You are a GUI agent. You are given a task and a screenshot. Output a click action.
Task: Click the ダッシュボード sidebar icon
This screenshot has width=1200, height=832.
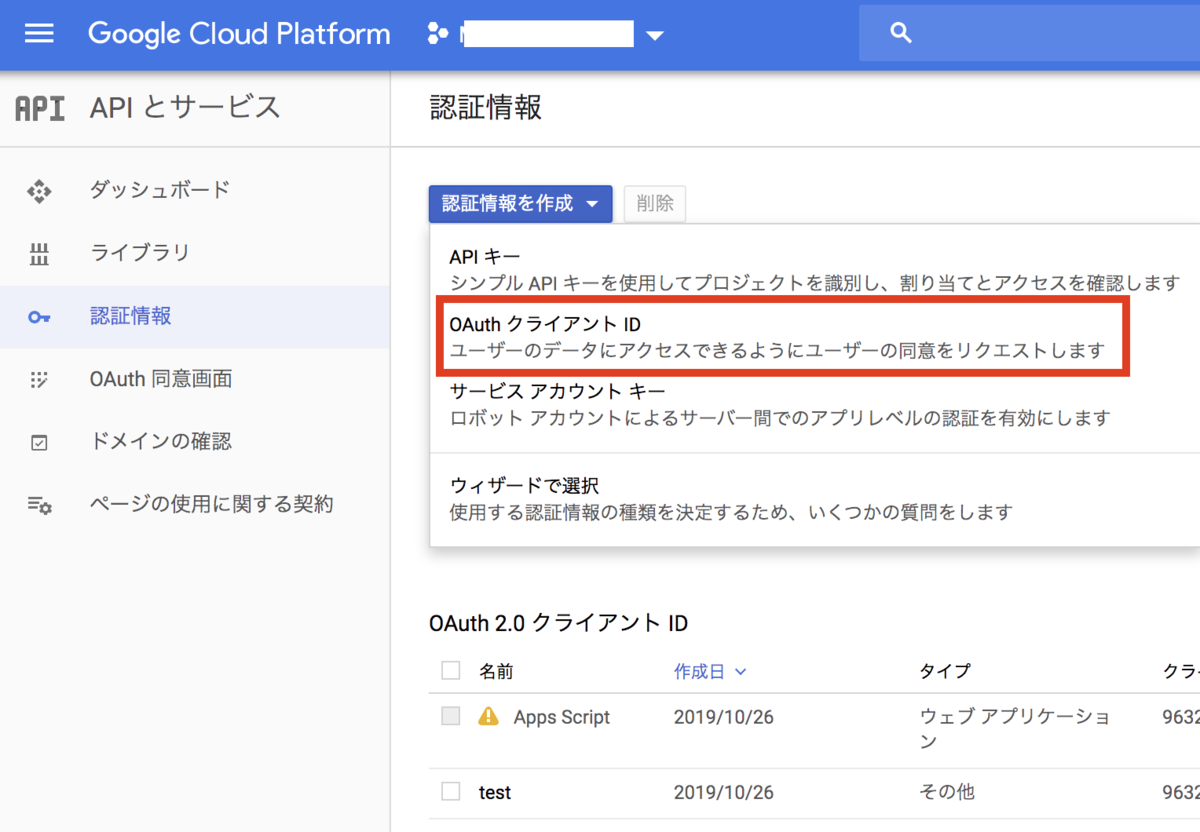pos(39,191)
